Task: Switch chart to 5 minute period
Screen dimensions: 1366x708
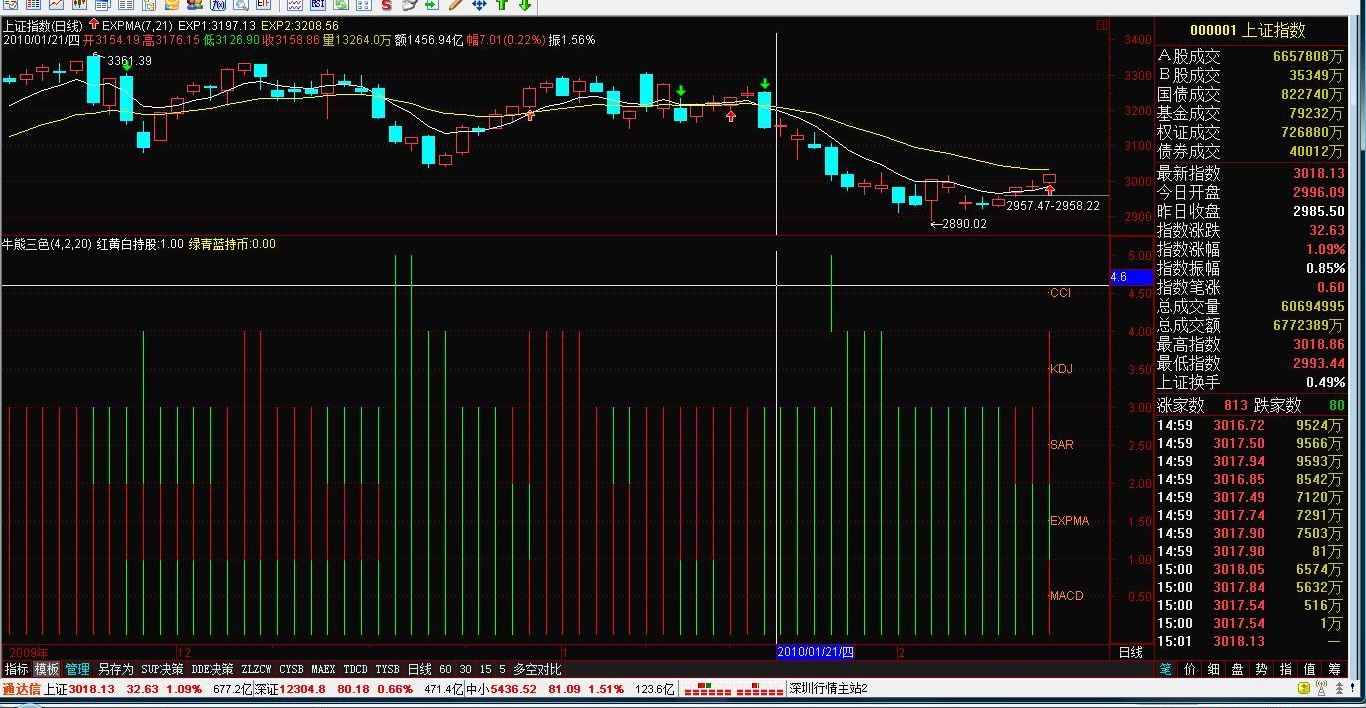Action: 502,669
